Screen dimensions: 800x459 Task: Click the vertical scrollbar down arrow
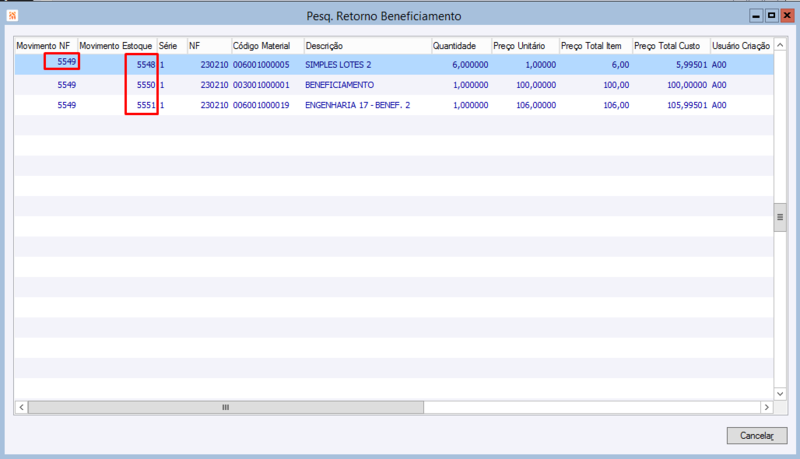coord(780,393)
